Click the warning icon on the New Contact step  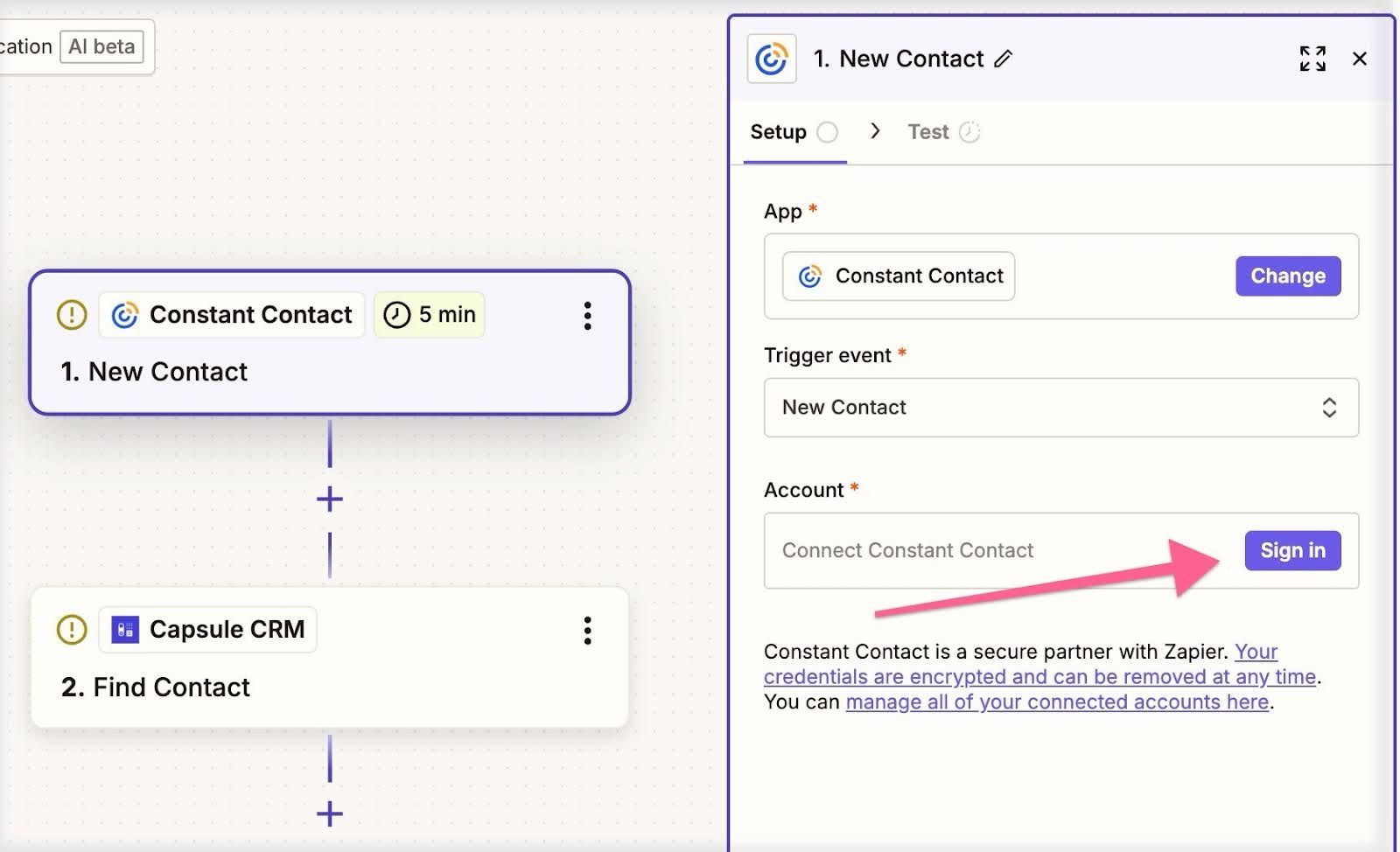[72, 315]
